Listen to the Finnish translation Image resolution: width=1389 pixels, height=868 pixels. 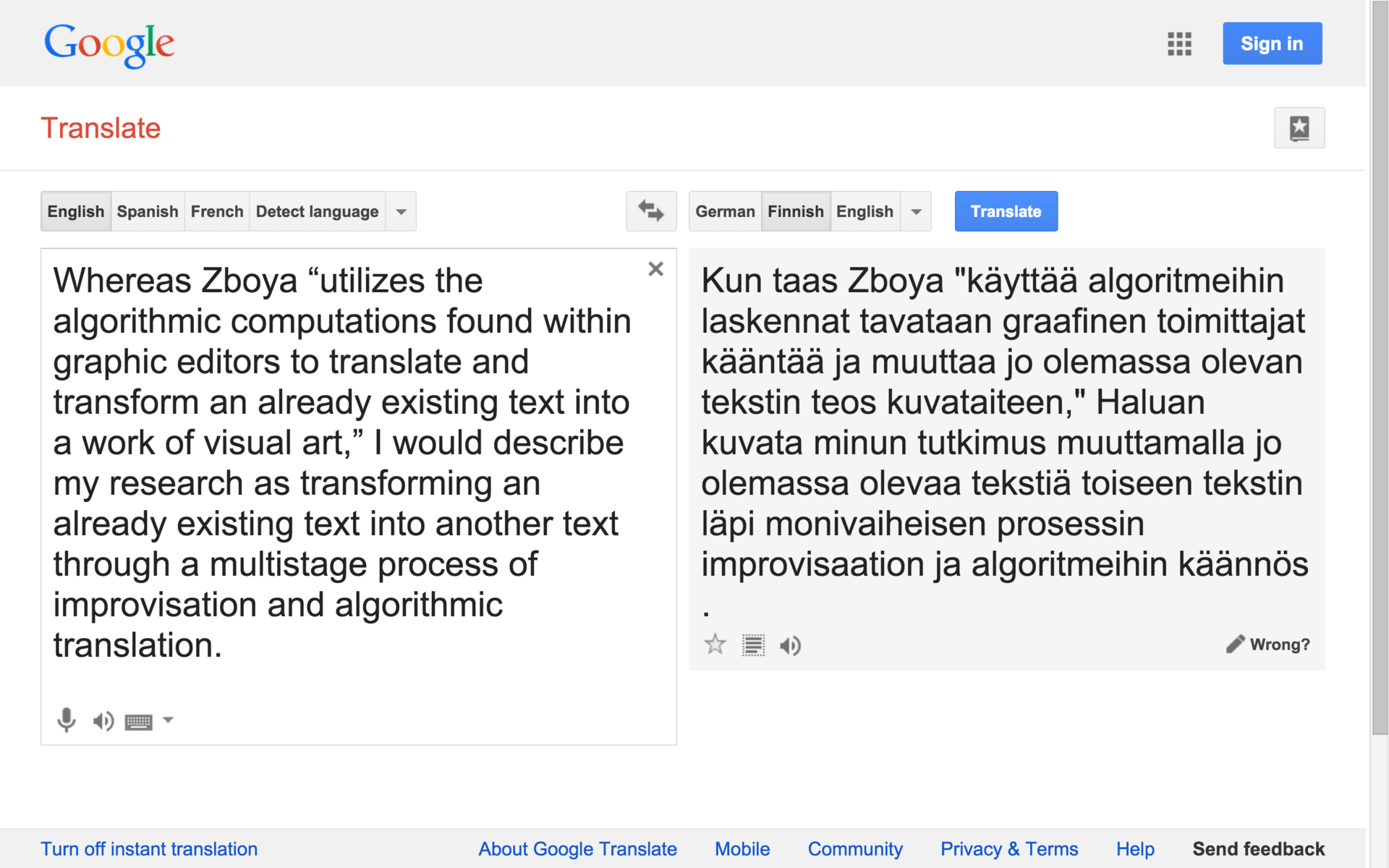(x=790, y=645)
